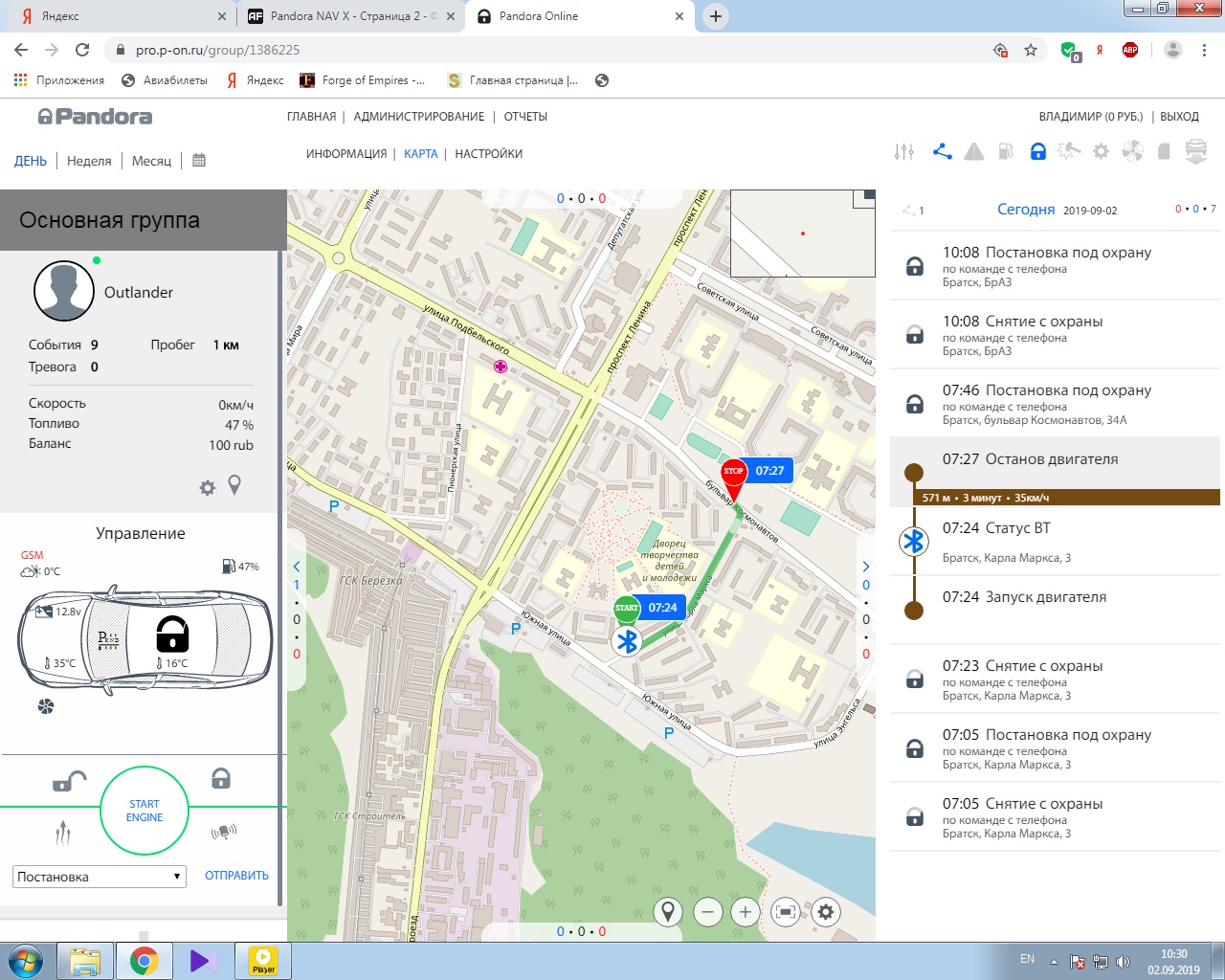This screenshot has height=980, width=1225.
Task: Zoom out the map with minus button
Action: pos(707,912)
